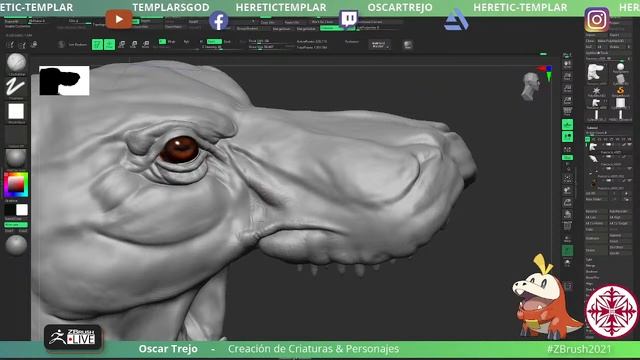Image resolution: width=640 pixels, height=360 pixels.
Task: Enable Edit mode in the top shelf
Action: click(97, 44)
